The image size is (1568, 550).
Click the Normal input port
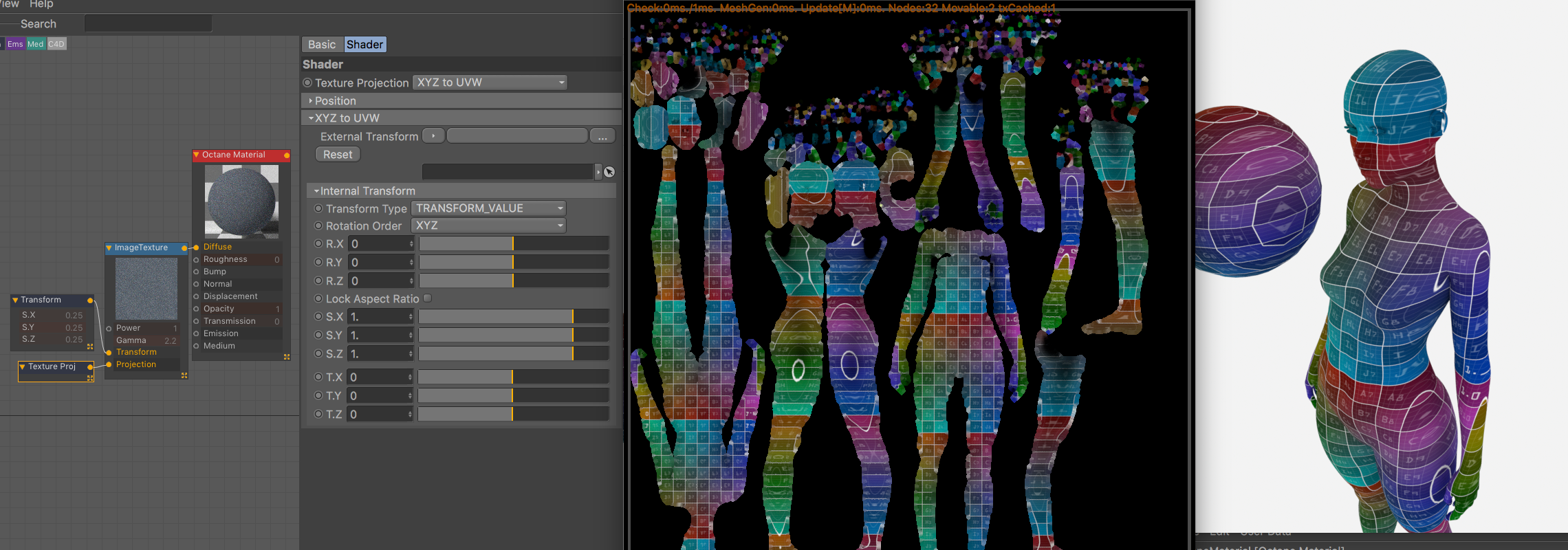196,285
